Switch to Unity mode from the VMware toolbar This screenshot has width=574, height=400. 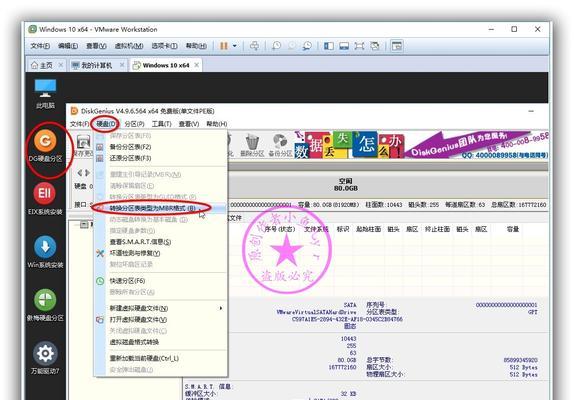coord(374,46)
